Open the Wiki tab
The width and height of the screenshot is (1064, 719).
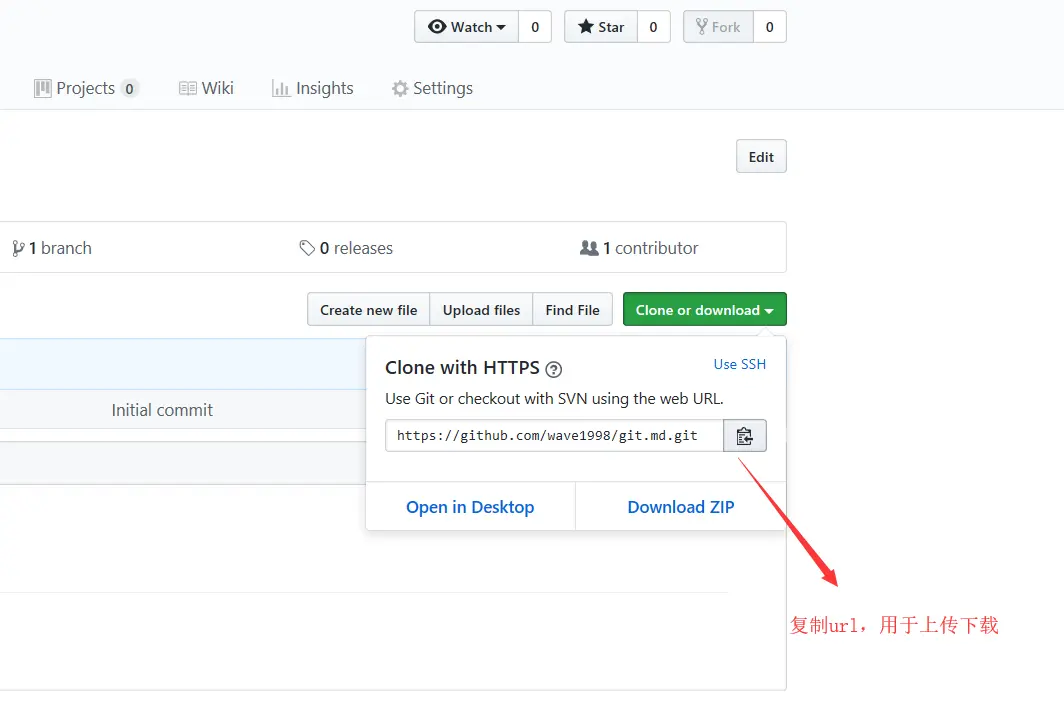pos(206,88)
